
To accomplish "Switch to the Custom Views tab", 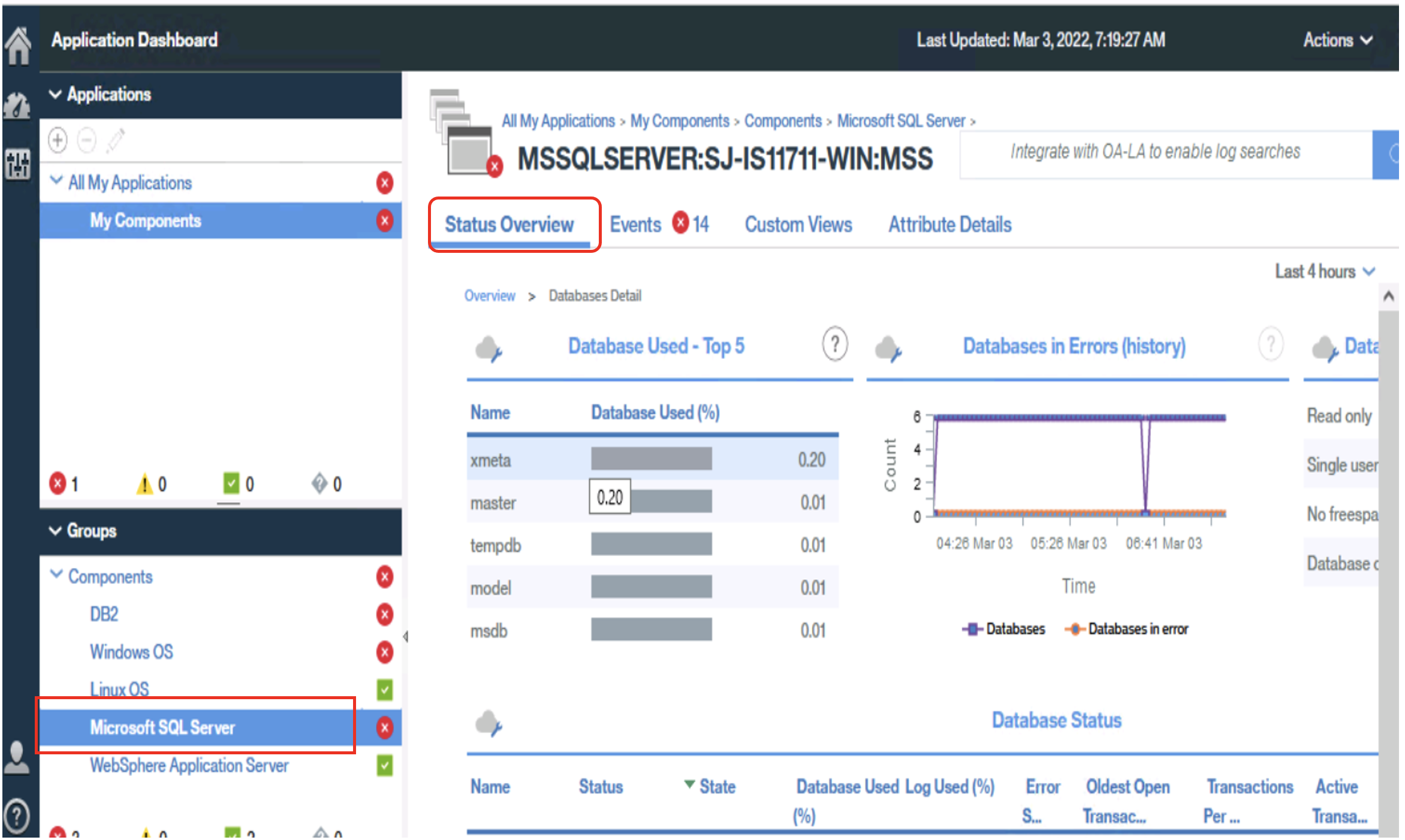I will click(x=798, y=225).
